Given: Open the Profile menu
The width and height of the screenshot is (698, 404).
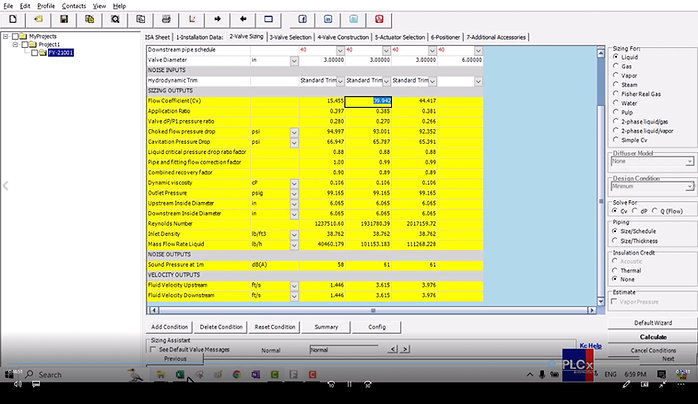Looking at the screenshot, I should click(x=45, y=5).
